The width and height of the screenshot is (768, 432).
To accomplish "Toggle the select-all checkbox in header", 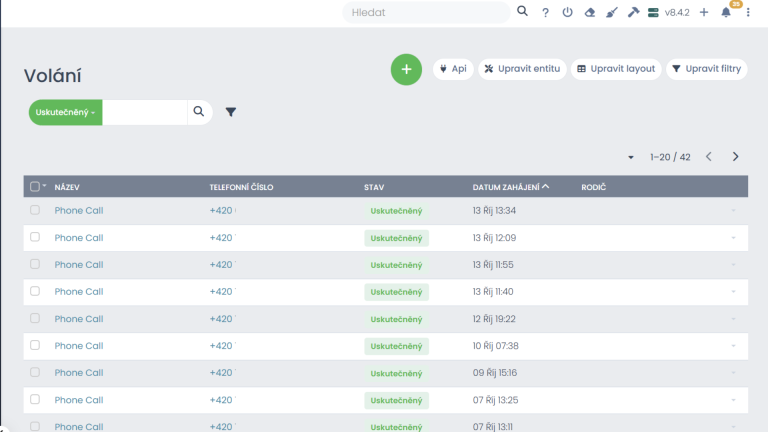I will pyautogui.click(x=35, y=187).
